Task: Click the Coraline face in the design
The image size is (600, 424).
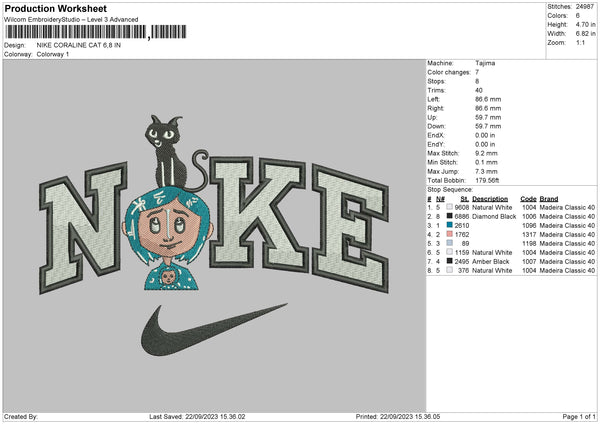Action: [168, 232]
